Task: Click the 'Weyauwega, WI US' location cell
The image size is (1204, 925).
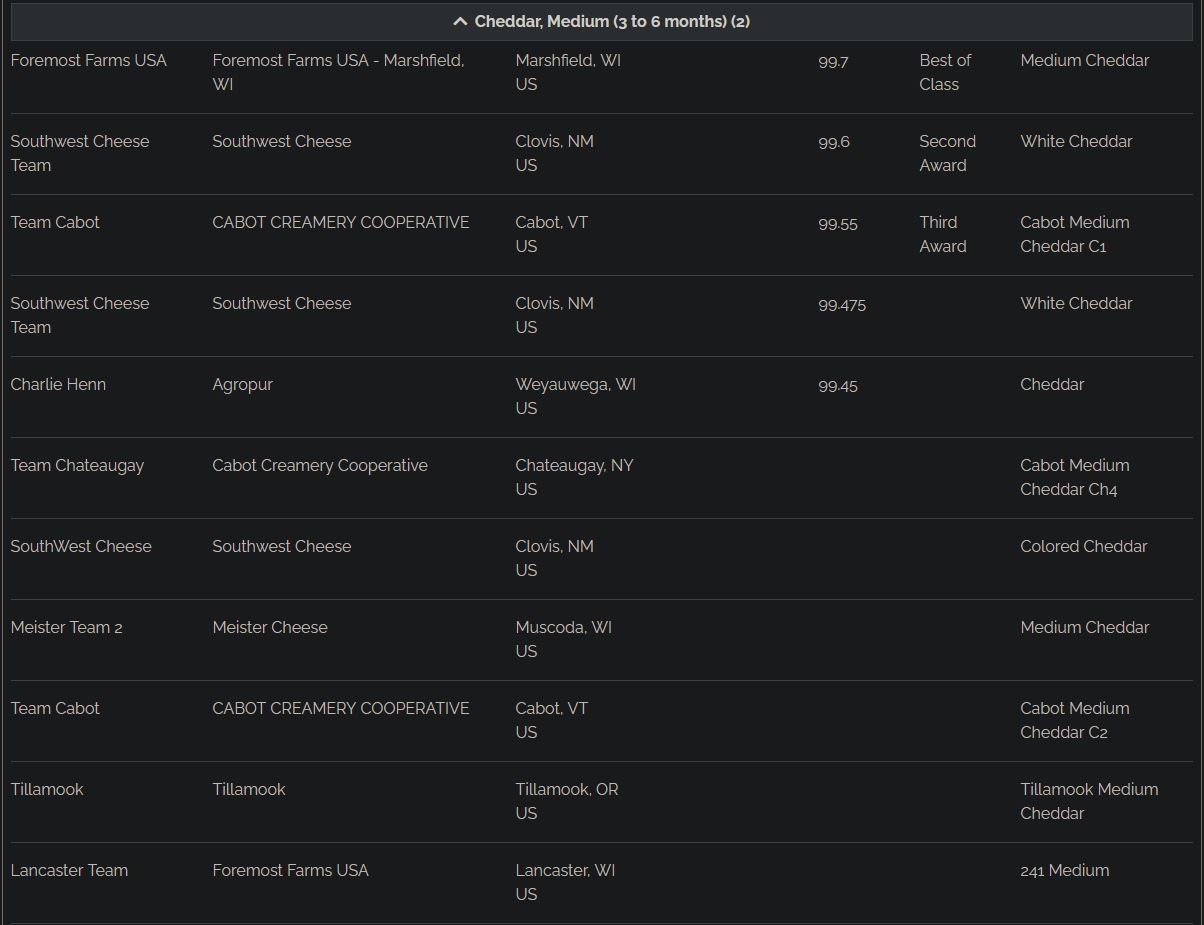Action: click(x=575, y=397)
